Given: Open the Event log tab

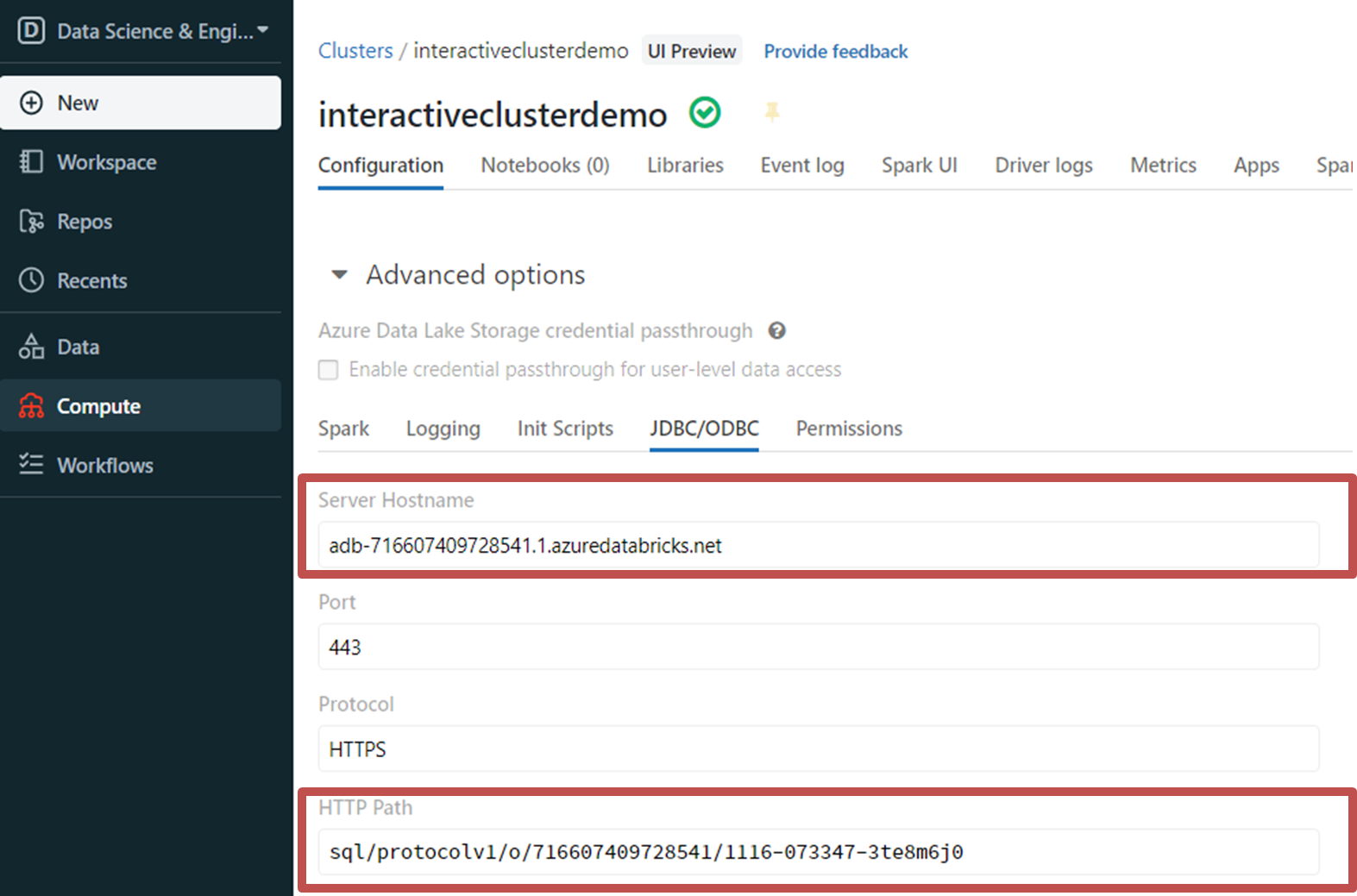Looking at the screenshot, I should click(x=802, y=165).
